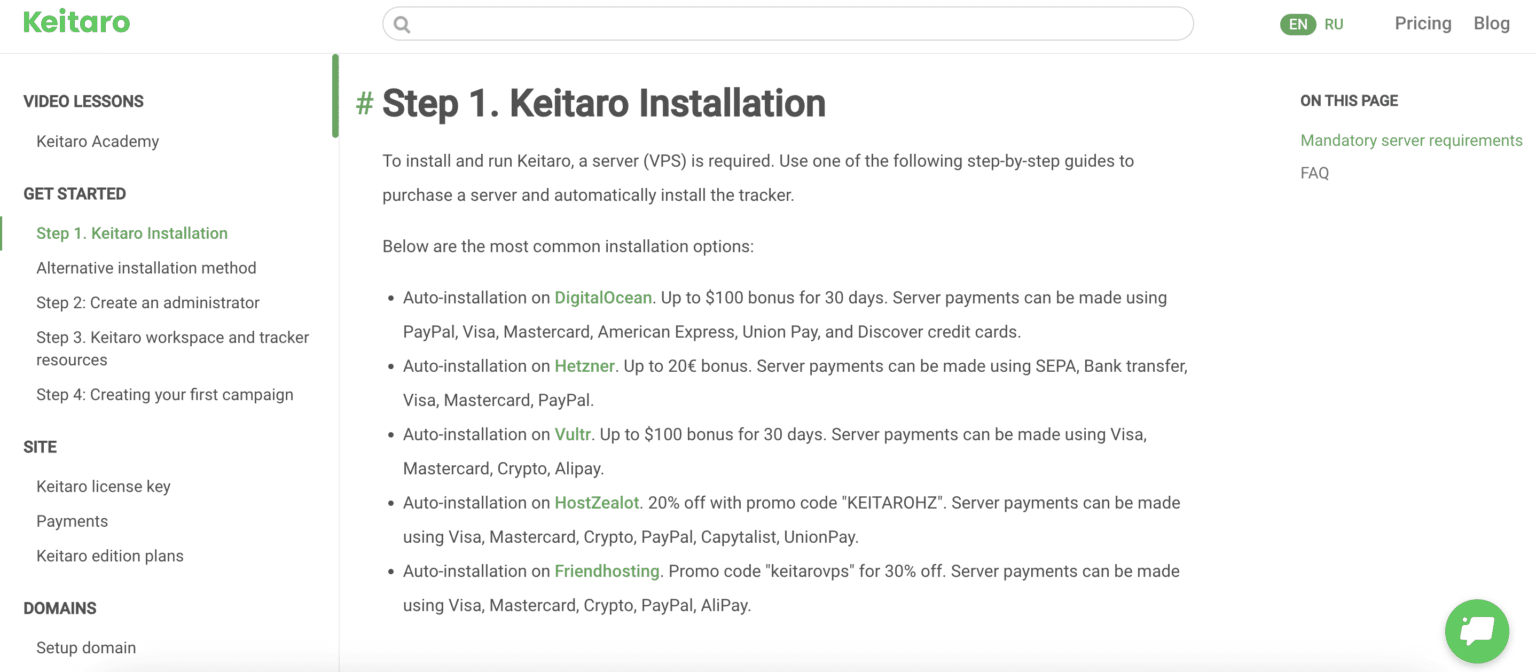Open the green chat widget icon
The height and width of the screenshot is (672, 1536).
pos(1477,631)
